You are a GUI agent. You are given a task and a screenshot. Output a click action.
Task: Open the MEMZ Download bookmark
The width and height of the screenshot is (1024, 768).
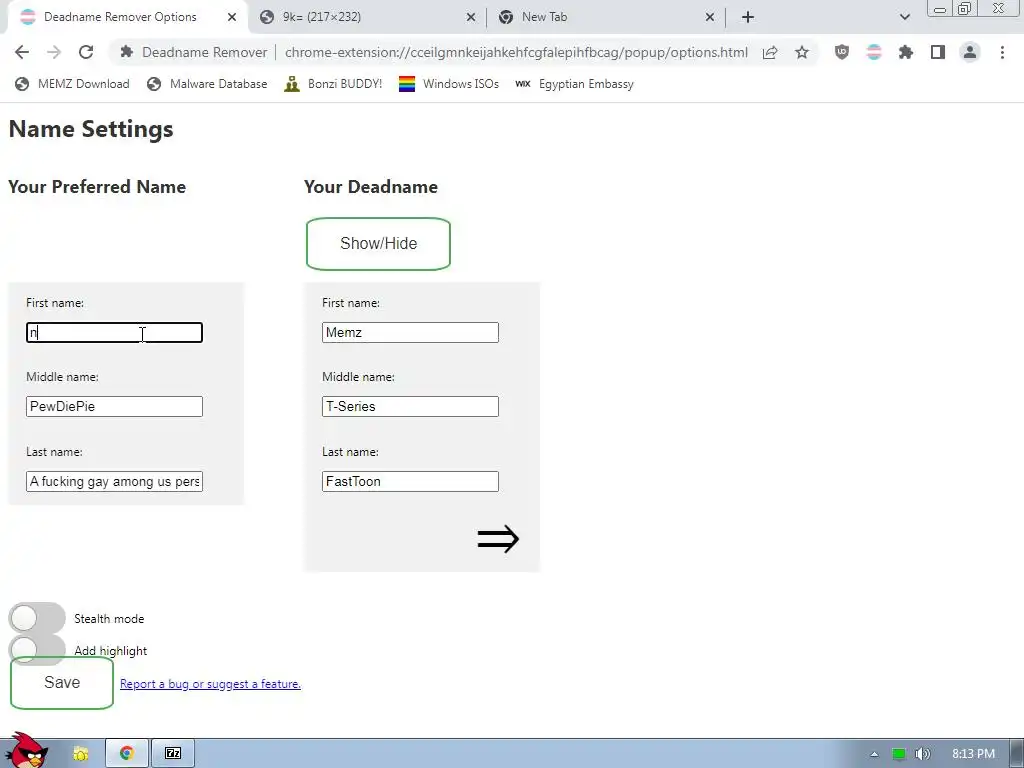tap(72, 84)
